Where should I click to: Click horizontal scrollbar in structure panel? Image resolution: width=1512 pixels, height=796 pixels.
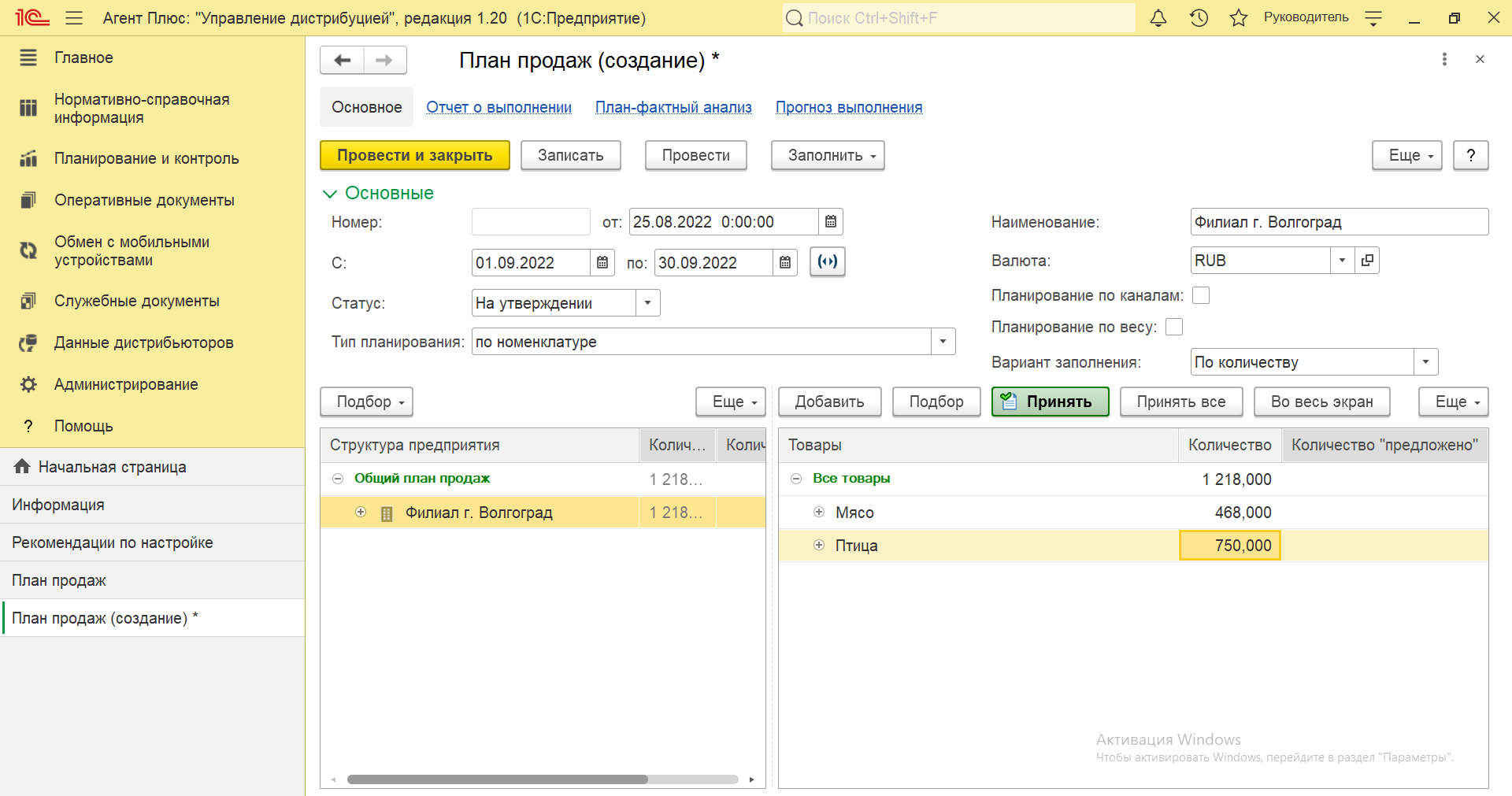point(498,779)
